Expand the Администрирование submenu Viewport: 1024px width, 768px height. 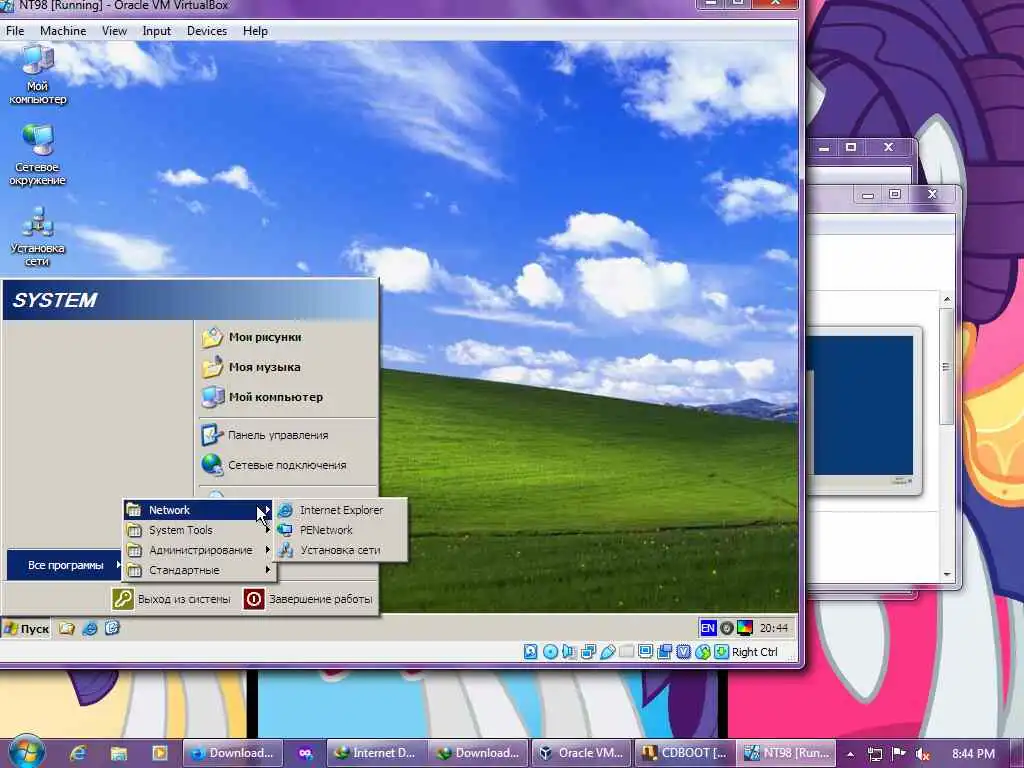198,551
